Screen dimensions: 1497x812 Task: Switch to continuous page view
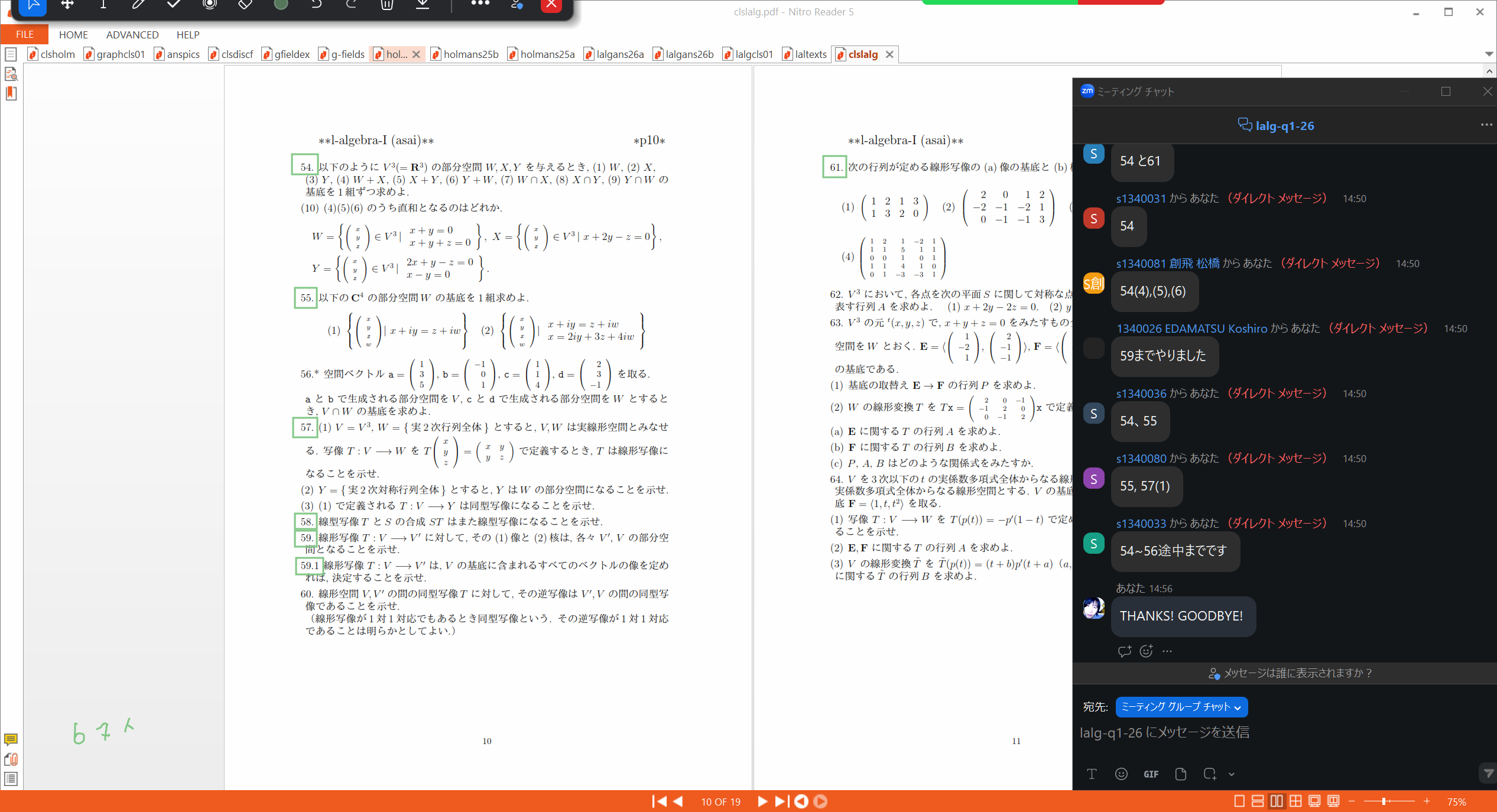coord(1258,801)
